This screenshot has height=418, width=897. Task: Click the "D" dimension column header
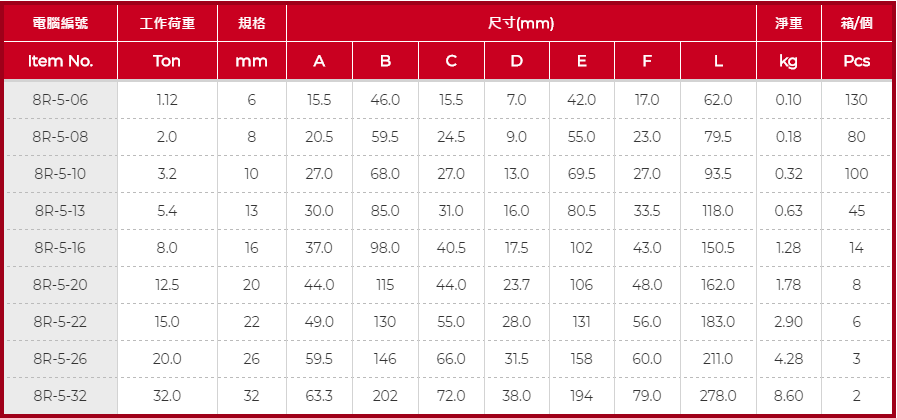point(516,61)
